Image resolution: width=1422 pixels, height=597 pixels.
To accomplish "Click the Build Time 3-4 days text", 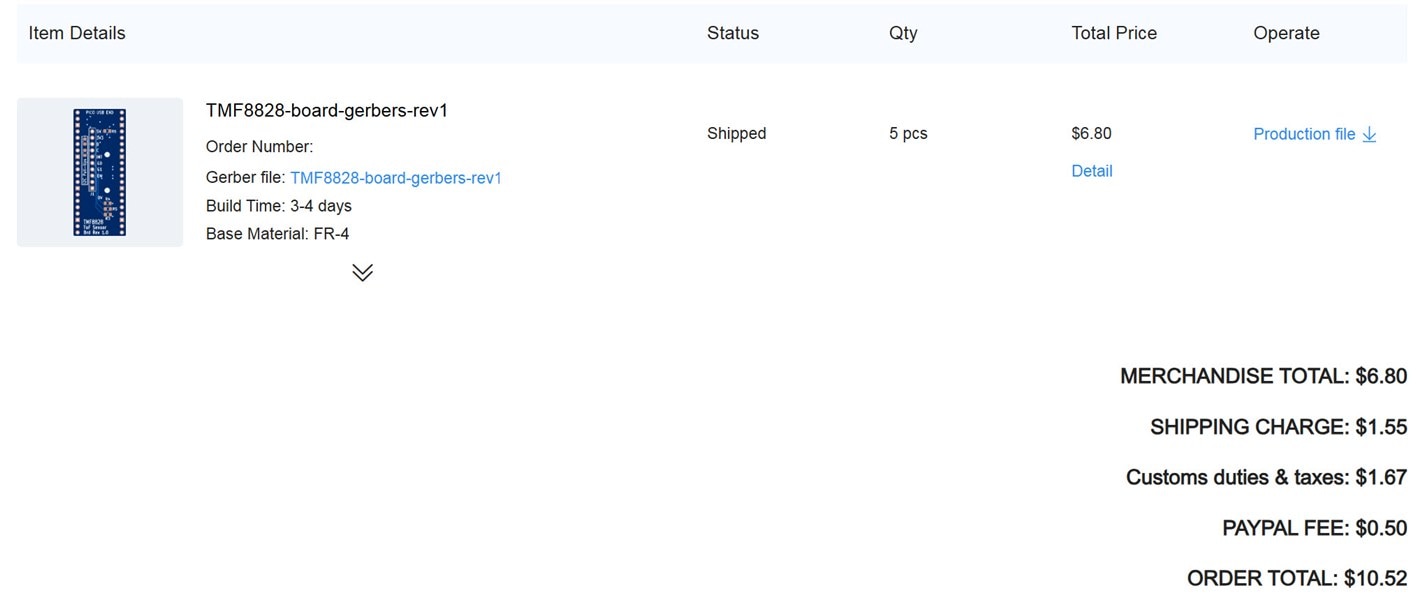I will point(279,206).
